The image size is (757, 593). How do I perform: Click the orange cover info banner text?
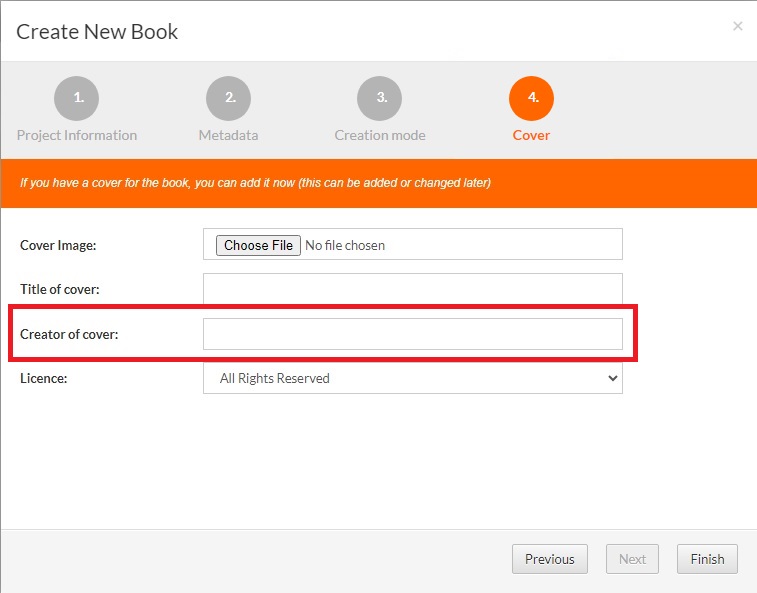point(255,183)
